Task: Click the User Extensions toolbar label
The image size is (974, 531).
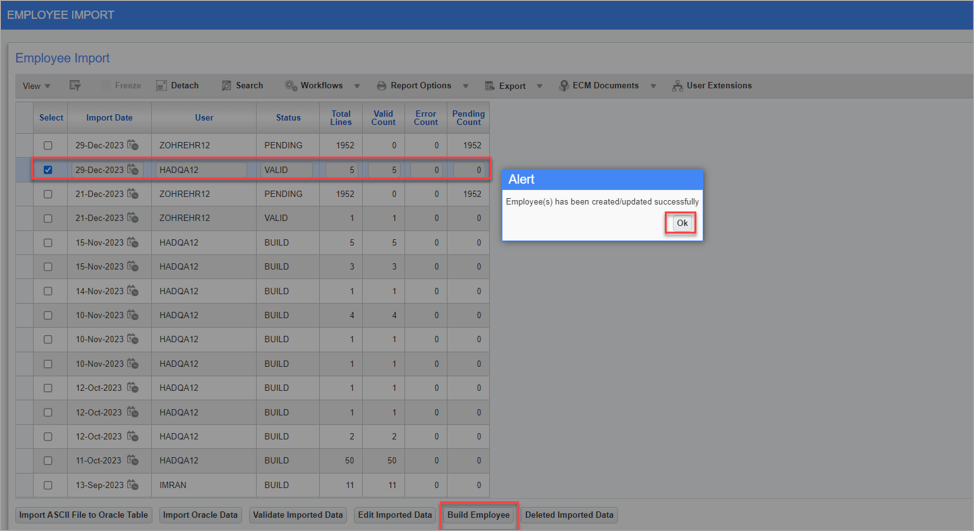Action: pyautogui.click(x=719, y=86)
